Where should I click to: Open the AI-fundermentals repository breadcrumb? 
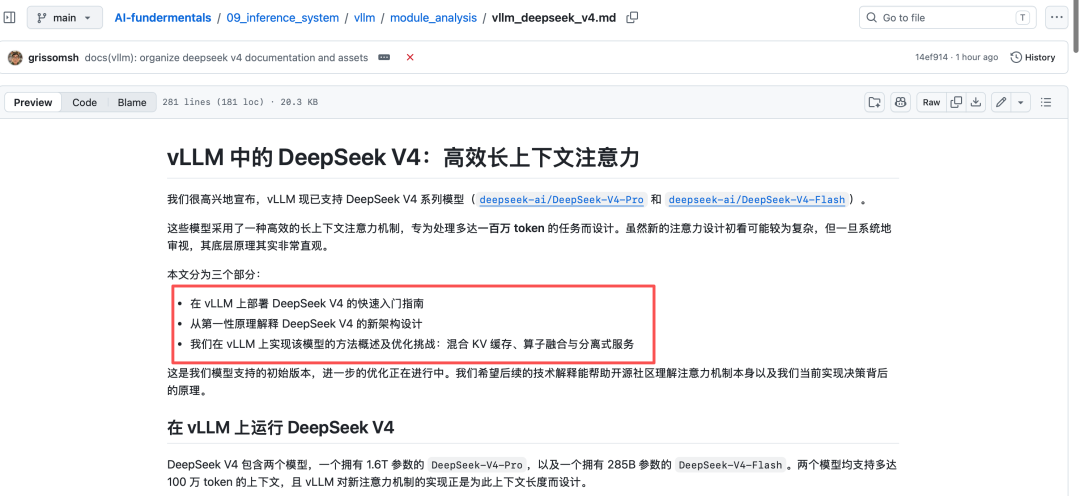pyautogui.click(x=163, y=18)
